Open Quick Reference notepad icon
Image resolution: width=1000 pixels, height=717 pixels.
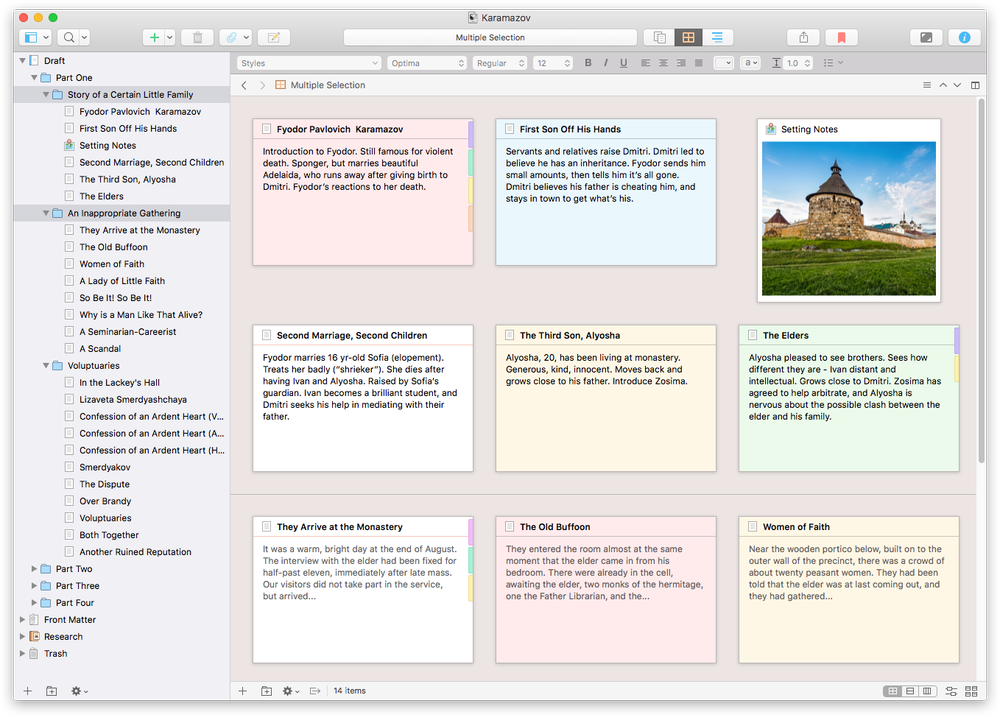[x=274, y=38]
